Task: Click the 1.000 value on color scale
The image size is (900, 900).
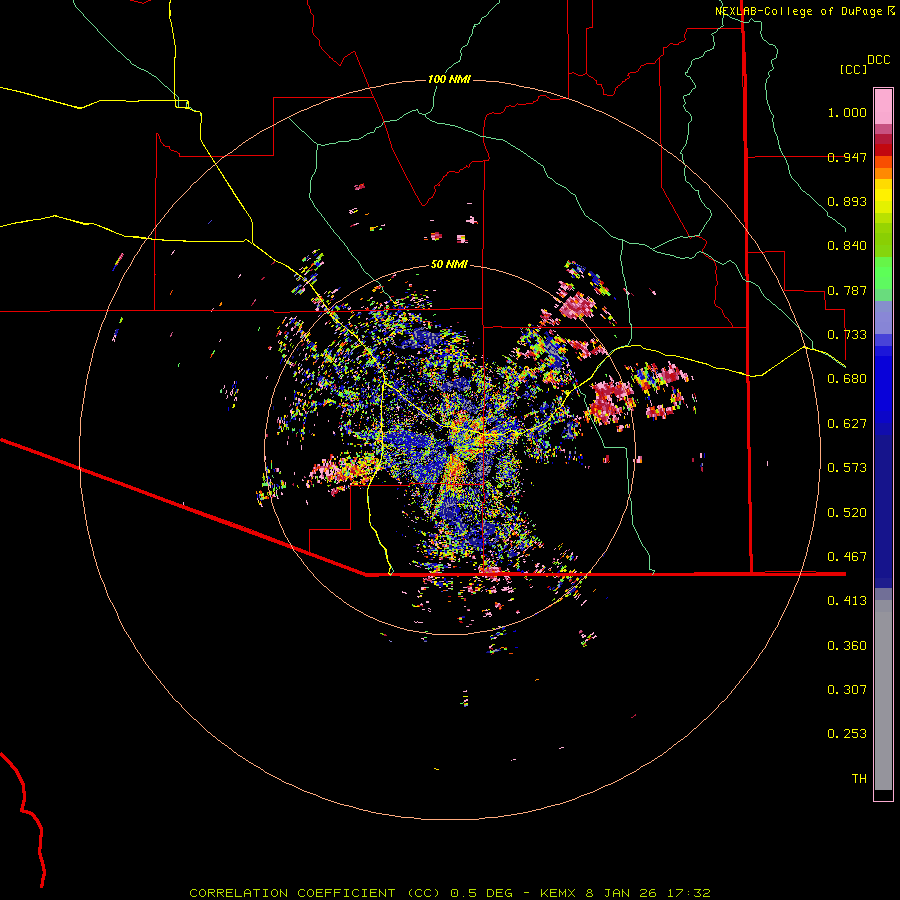Action: click(x=847, y=112)
